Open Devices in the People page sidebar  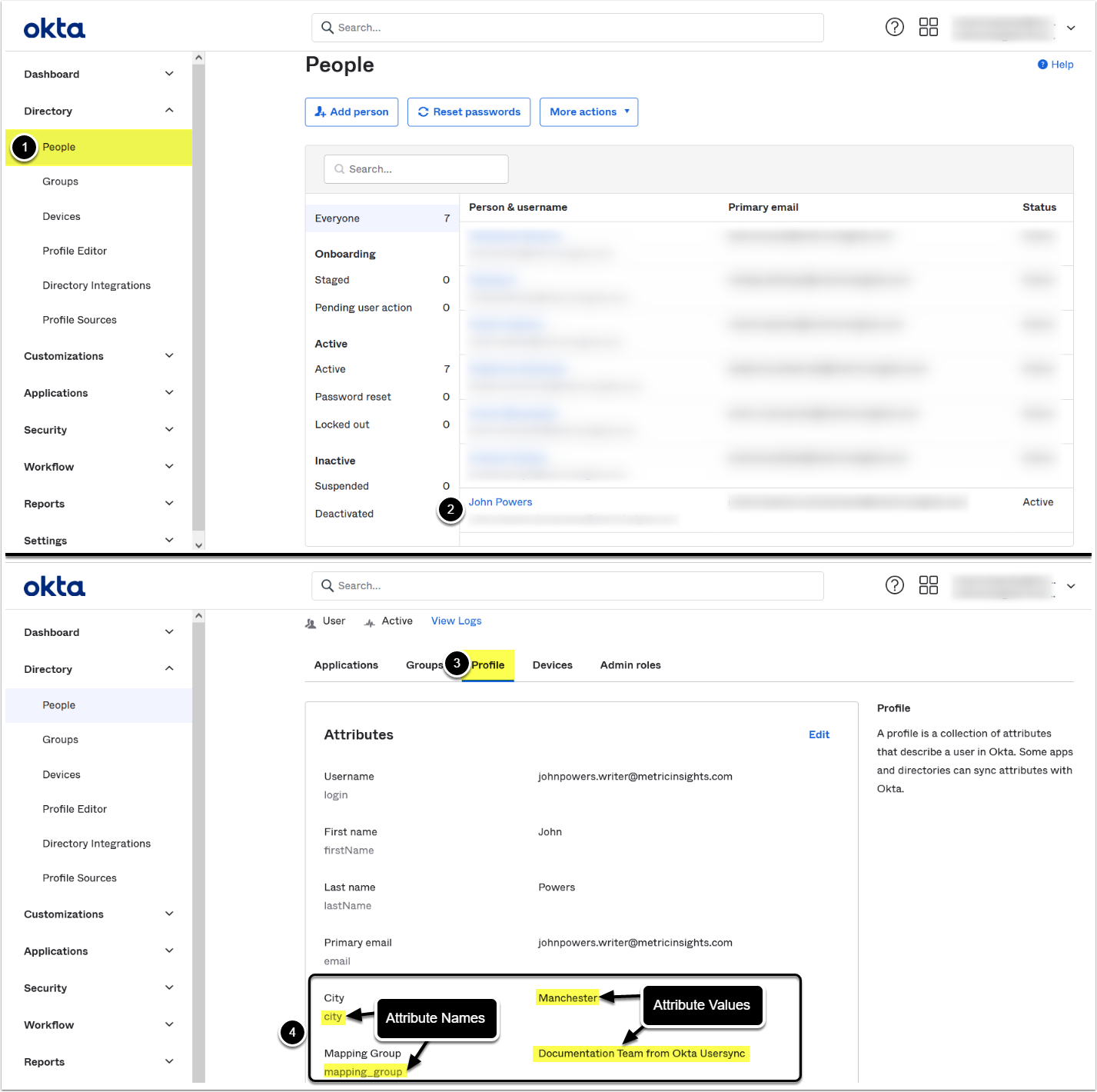pyautogui.click(x=61, y=217)
